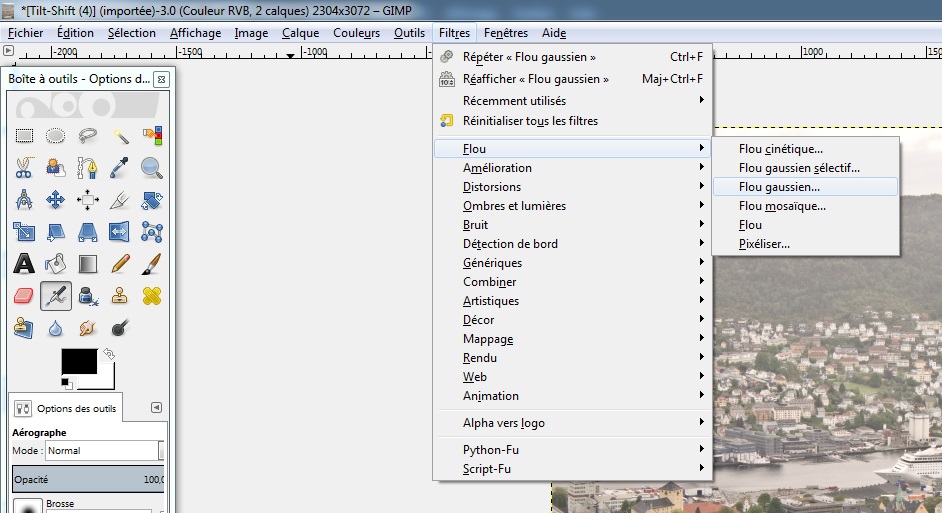942x513 pixels.
Task: Activate the Zoom magnifier tool
Action: click(x=152, y=167)
